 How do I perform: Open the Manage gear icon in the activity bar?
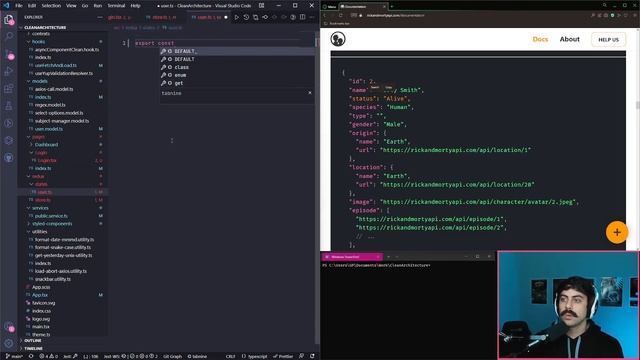click(9, 344)
